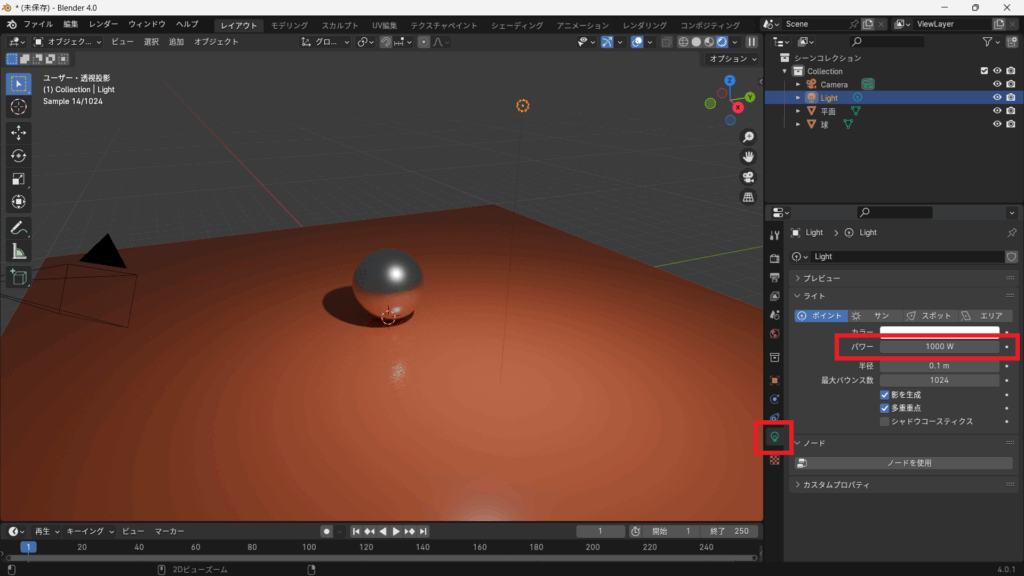The width and height of the screenshot is (1024, 576).
Task: Click the ノードを使用 button
Action: [x=908, y=463]
